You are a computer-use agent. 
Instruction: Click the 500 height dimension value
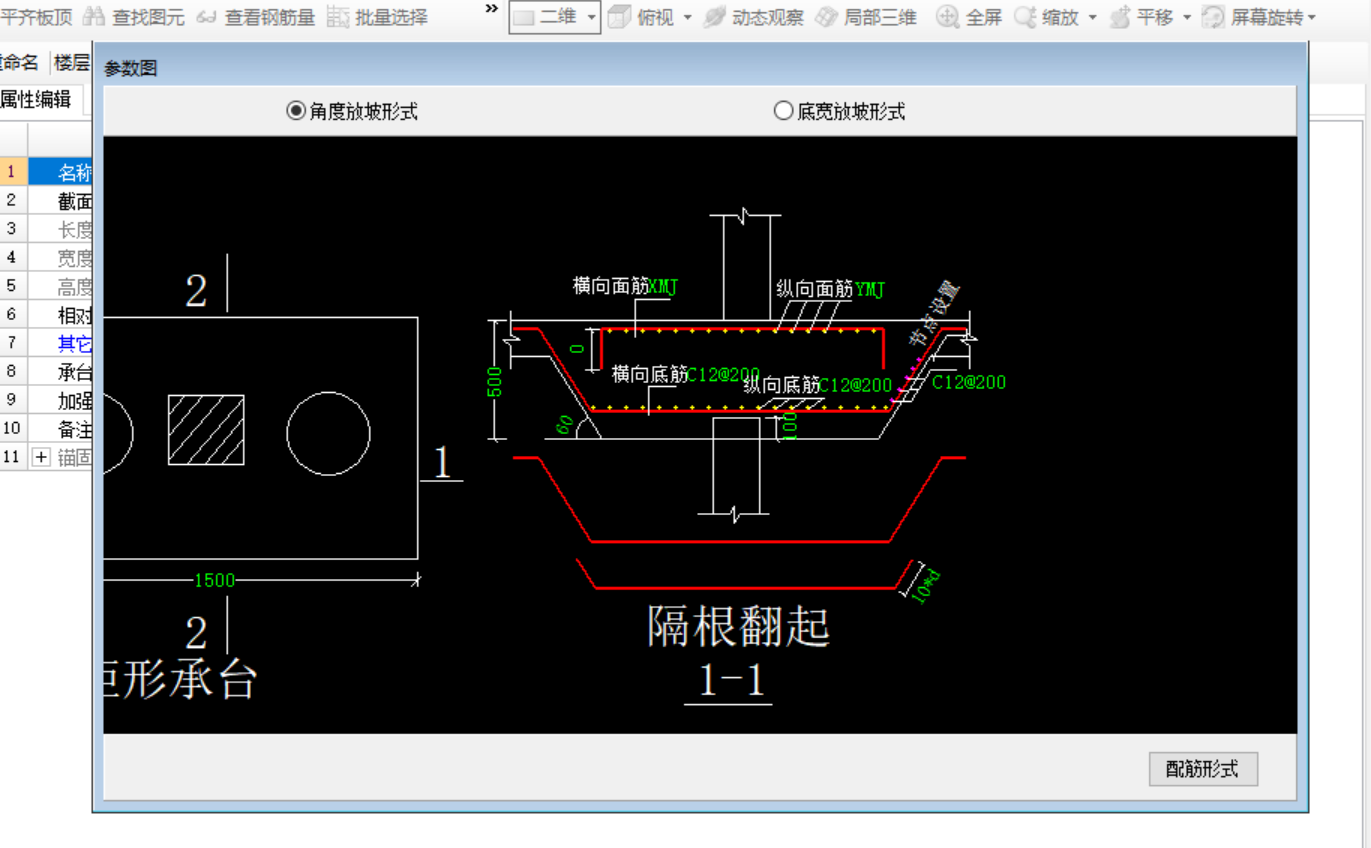(495, 380)
